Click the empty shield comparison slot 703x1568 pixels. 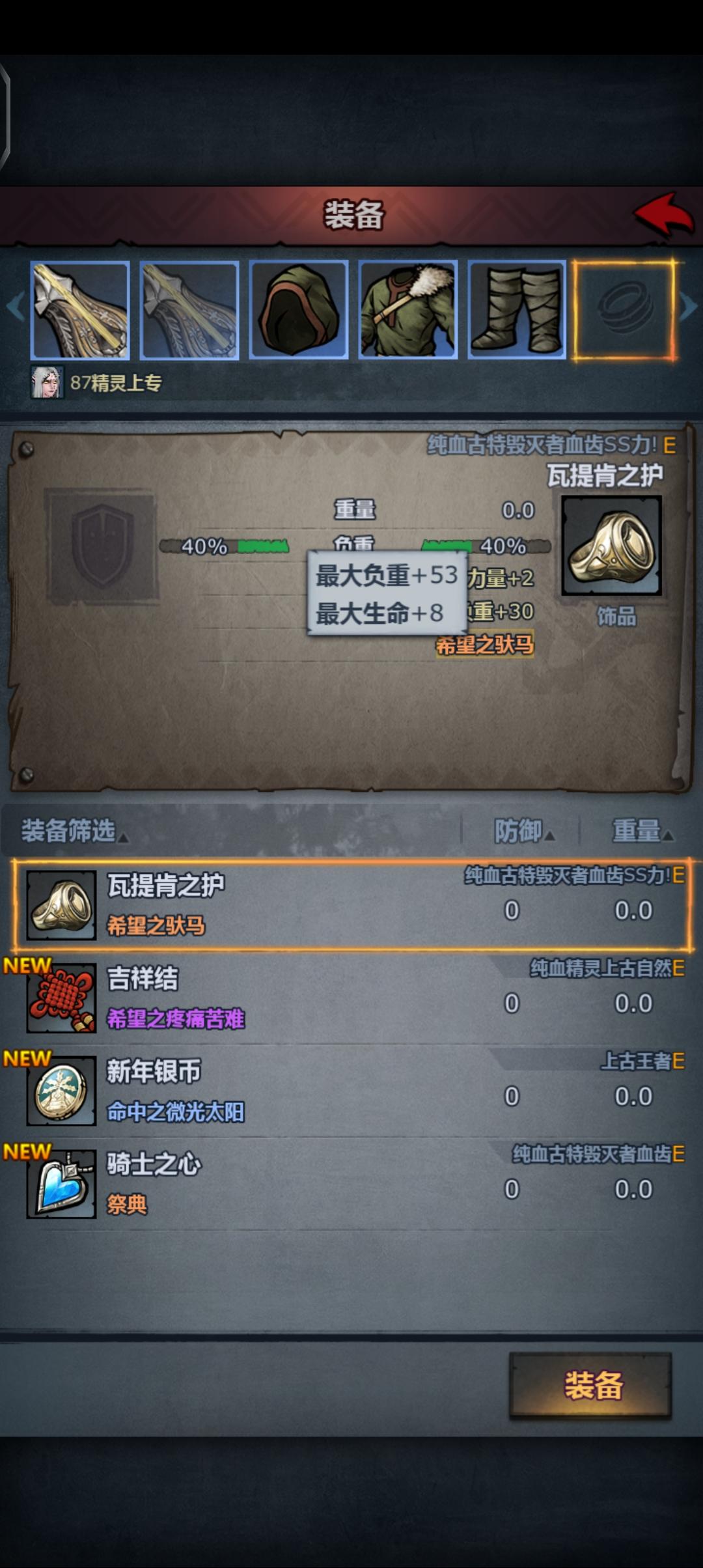(x=102, y=546)
